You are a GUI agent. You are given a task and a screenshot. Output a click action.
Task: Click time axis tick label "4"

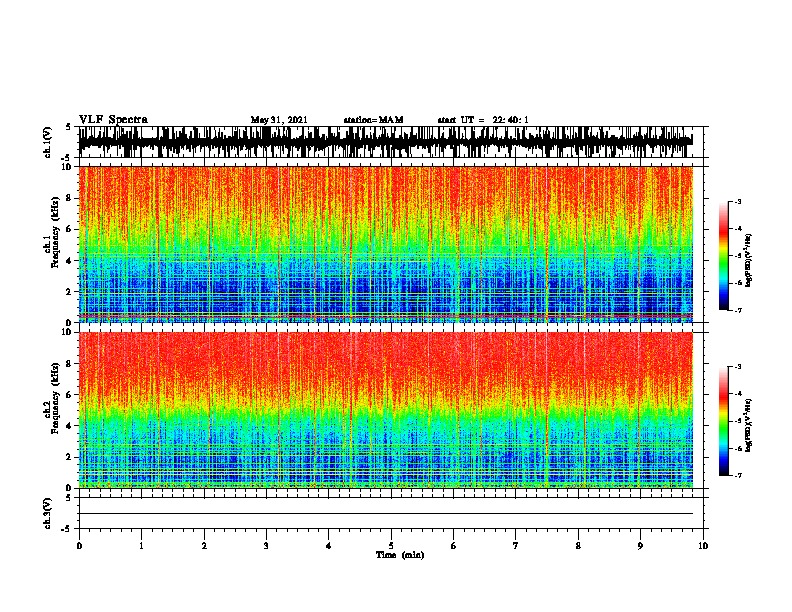tap(329, 546)
